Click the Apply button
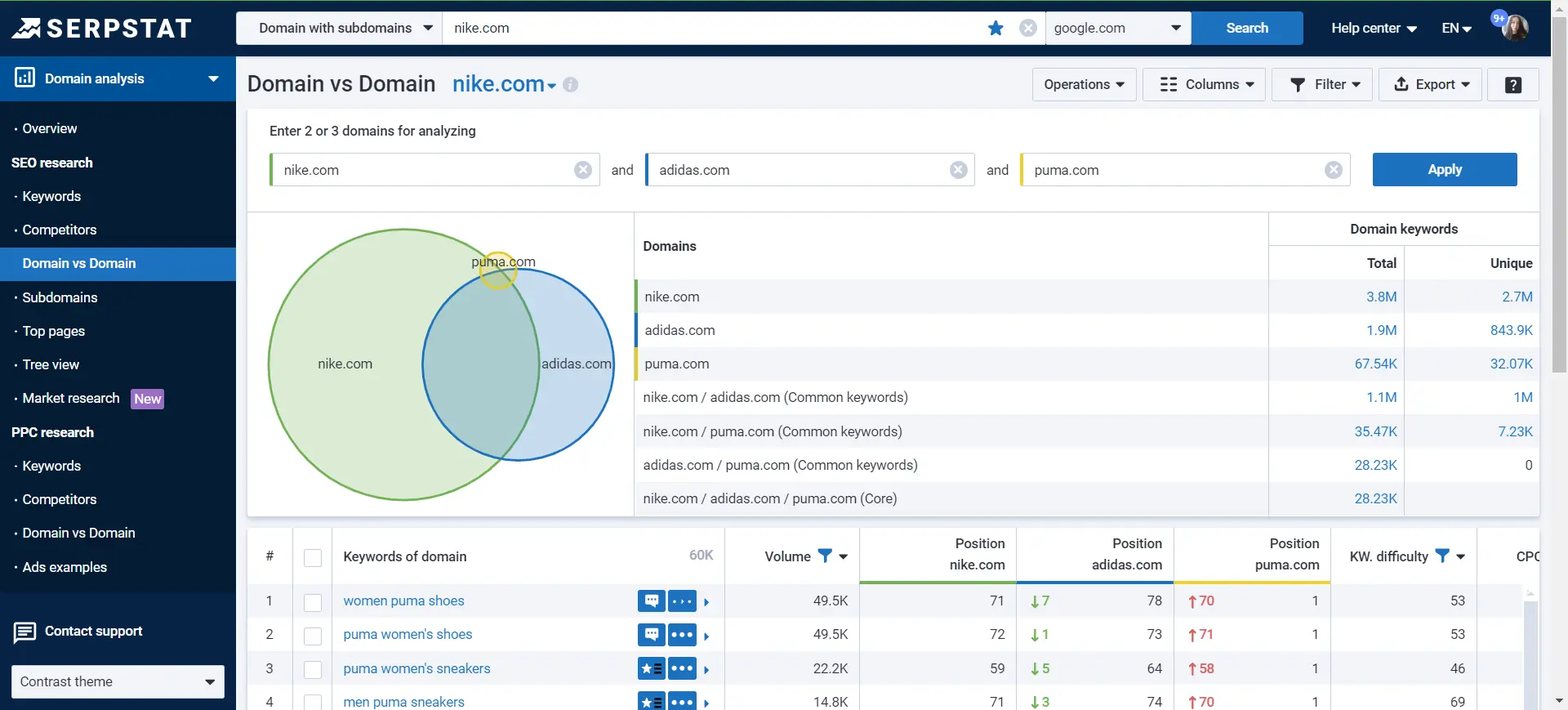 click(x=1445, y=169)
